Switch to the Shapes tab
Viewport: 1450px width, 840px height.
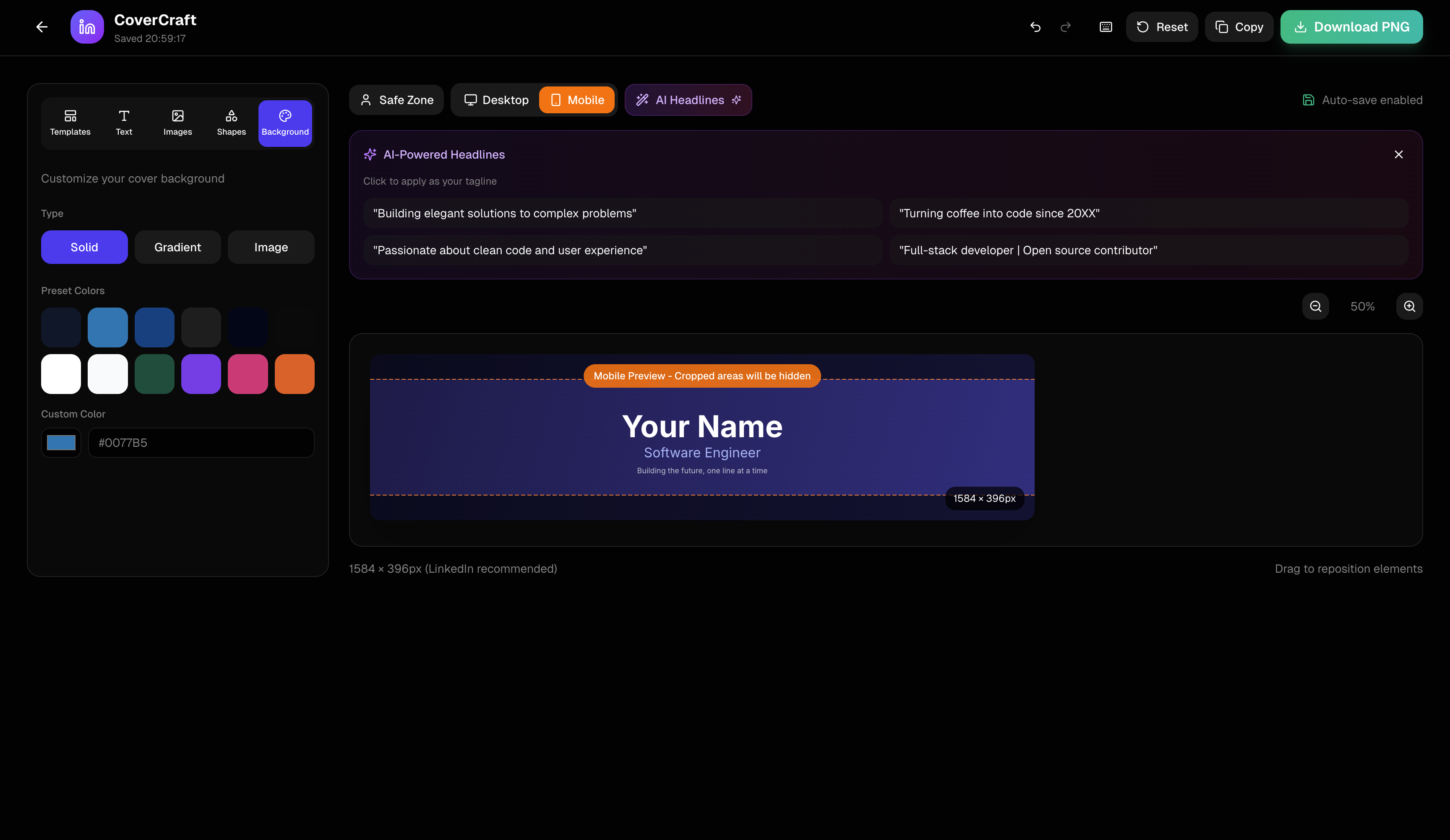pos(231,123)
